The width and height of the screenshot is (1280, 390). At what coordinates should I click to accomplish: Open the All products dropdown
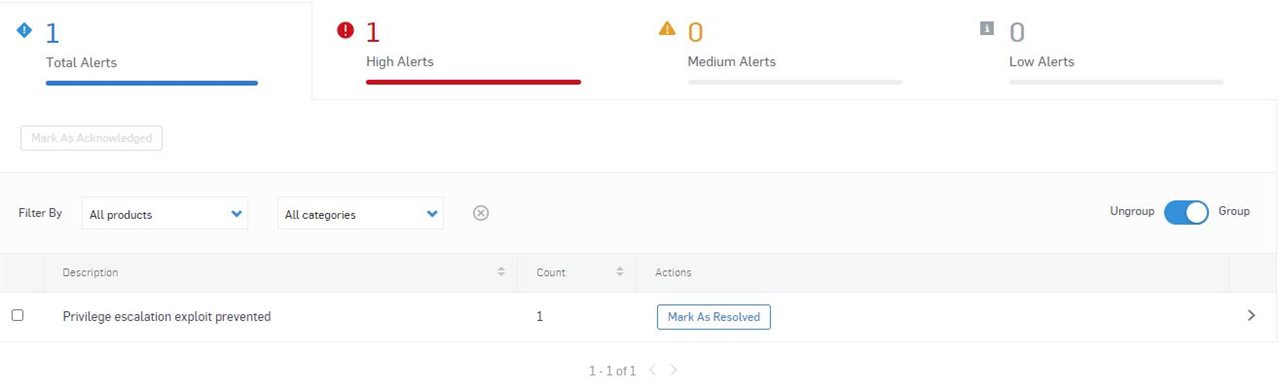pos(165,213)
